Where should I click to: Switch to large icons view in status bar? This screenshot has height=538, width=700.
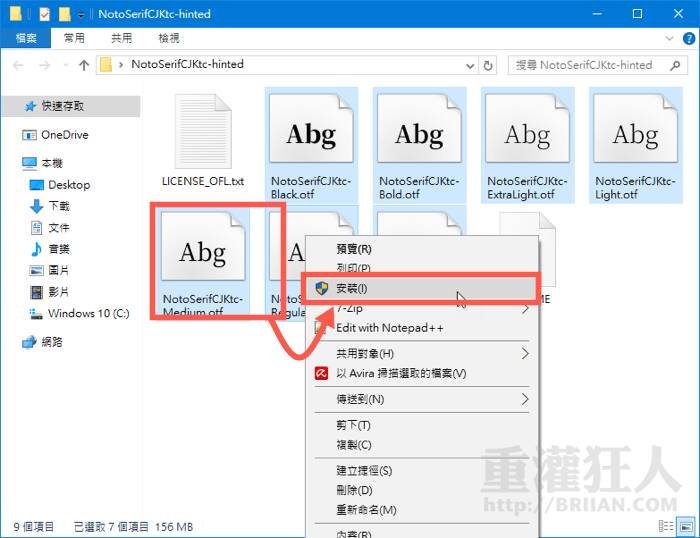pyautogui.click(x=686, y=526)
